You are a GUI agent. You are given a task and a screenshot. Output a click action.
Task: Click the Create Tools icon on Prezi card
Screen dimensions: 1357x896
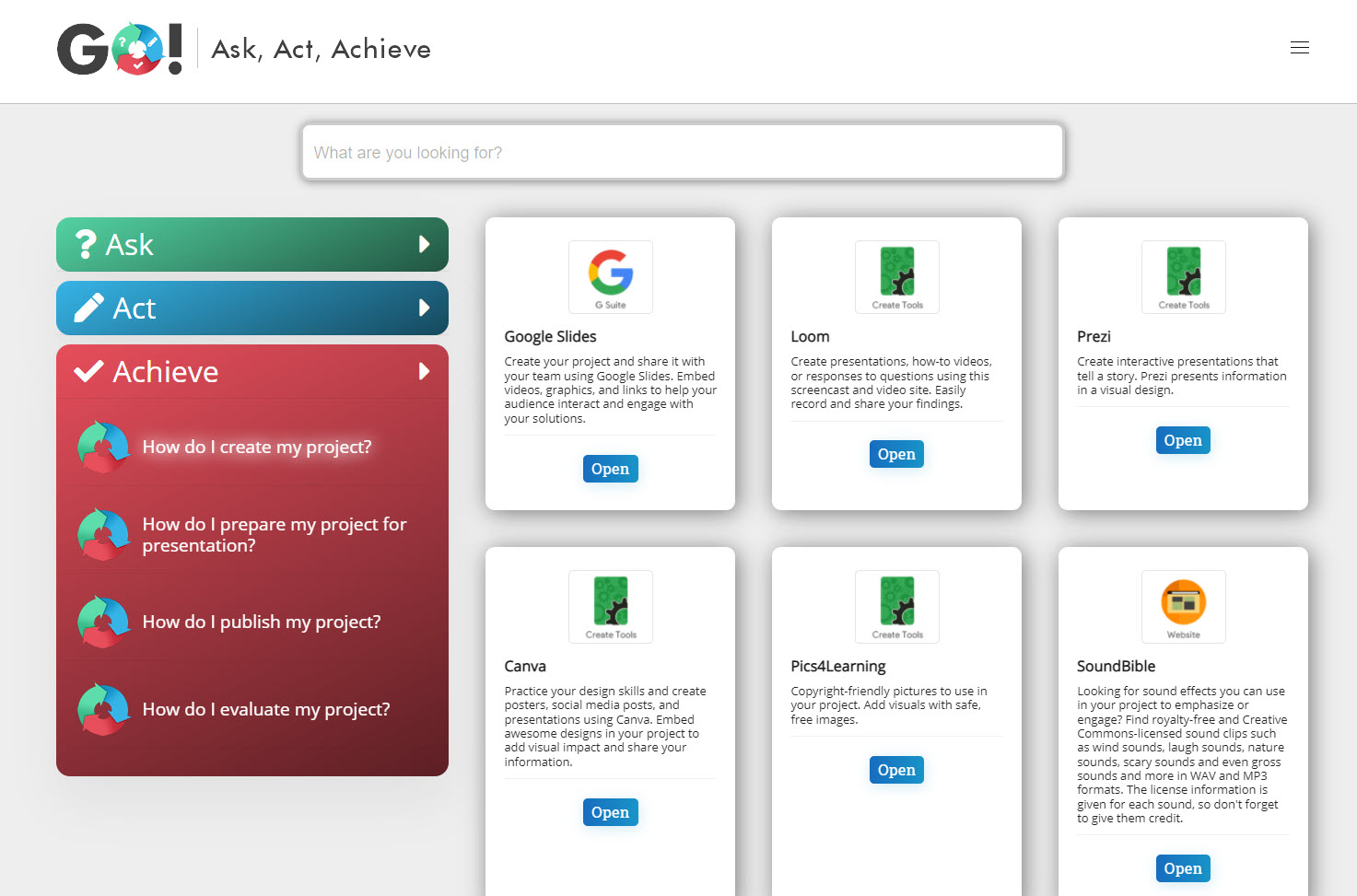[1184, 277]
